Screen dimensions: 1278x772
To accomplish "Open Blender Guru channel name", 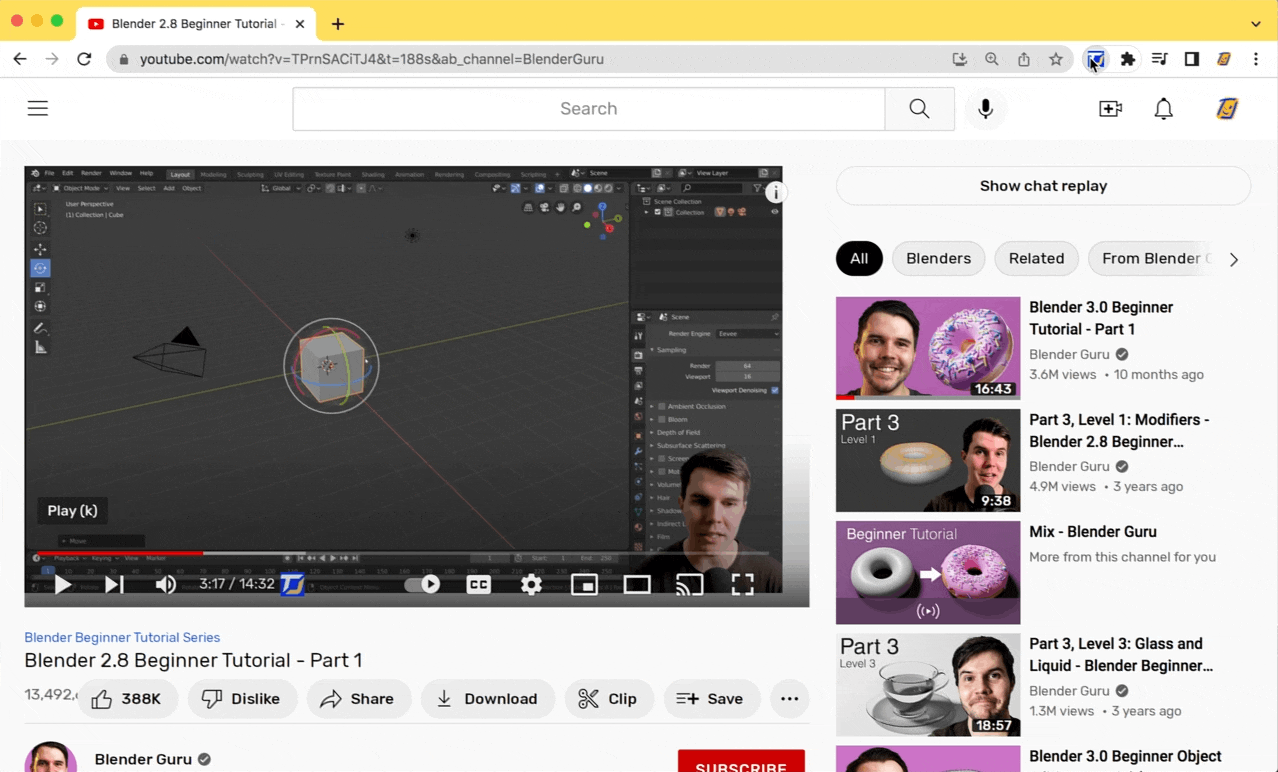I will coord(143,759).
